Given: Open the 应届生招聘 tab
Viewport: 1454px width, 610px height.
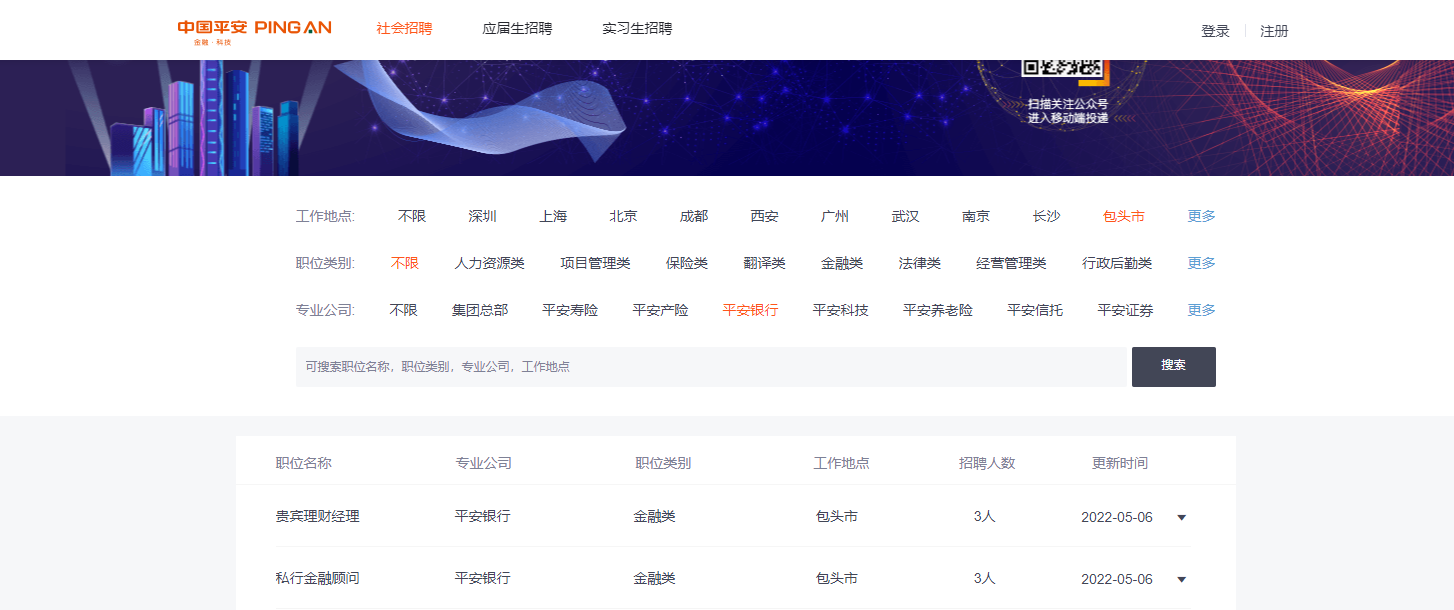Looking at the screenshot, I should click(x=517, y=29).
